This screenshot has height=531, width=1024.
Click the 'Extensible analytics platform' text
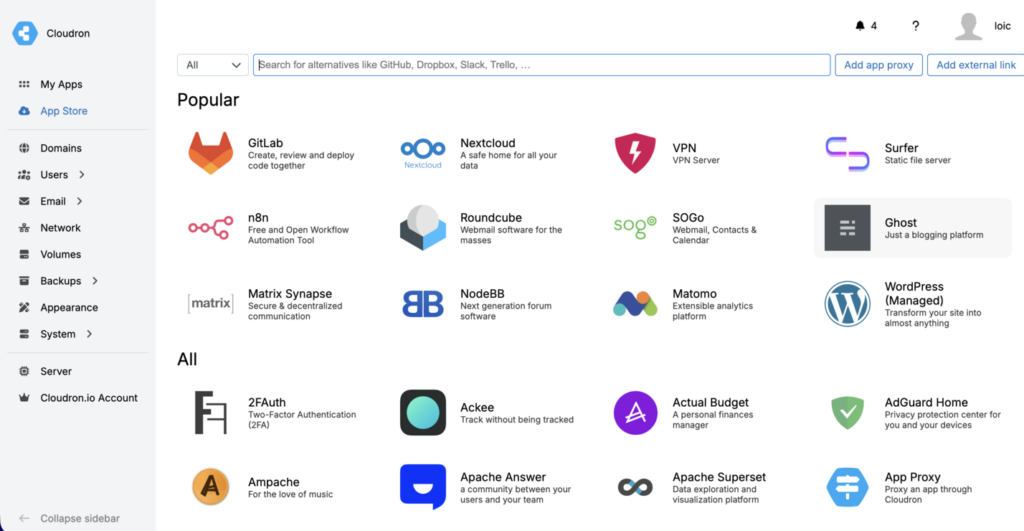712,311
